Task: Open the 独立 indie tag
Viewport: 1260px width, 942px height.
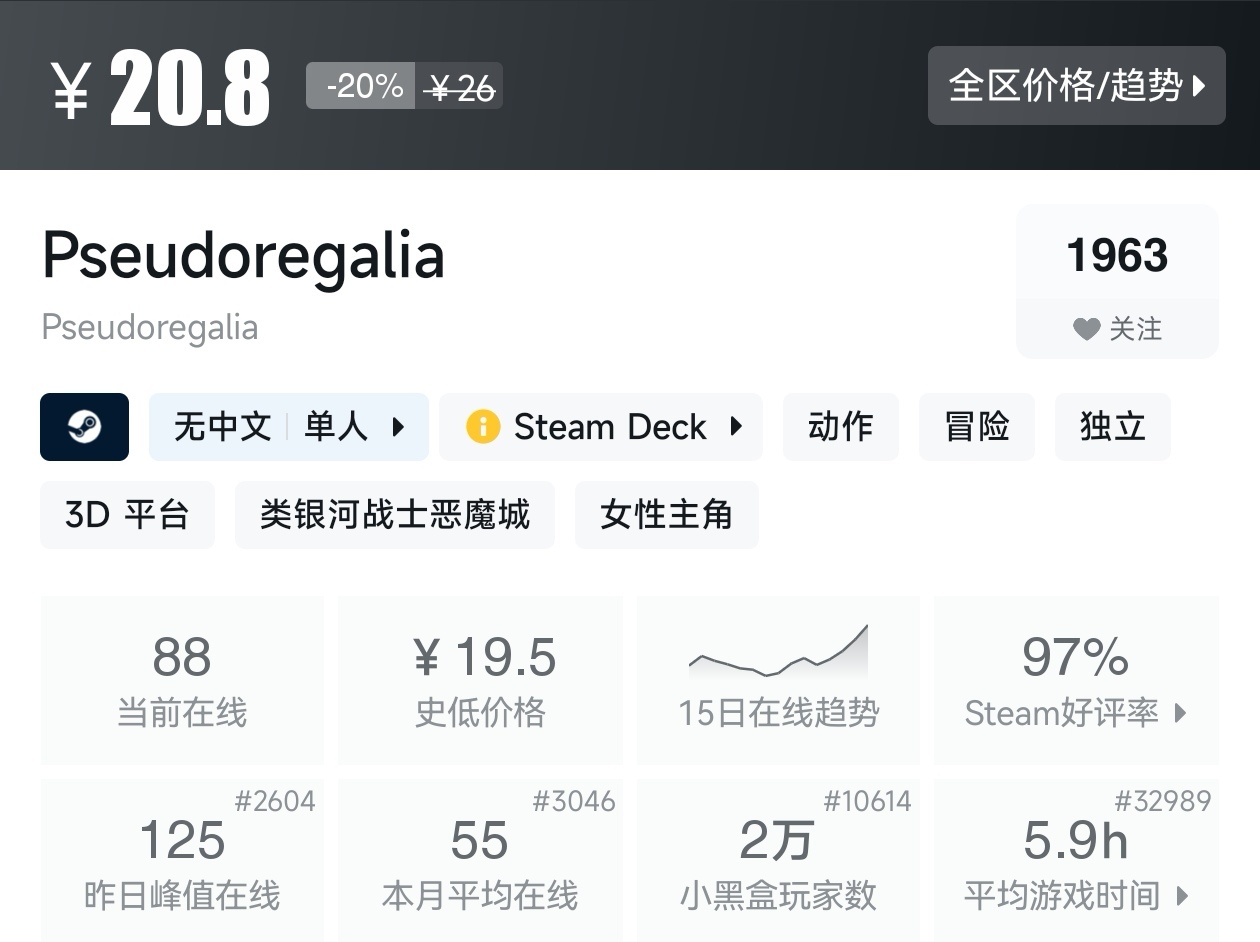Action: click(x=1112, y=427)
